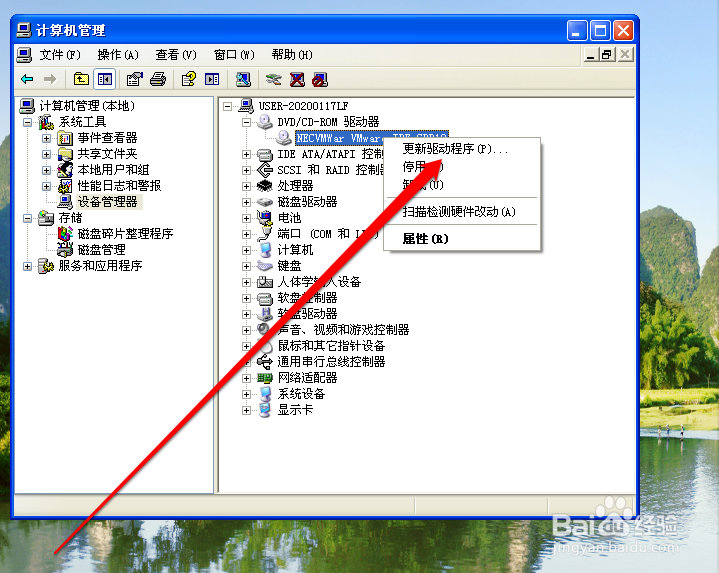Expand the 共享文件夹 node
719x573 pixels.
tap(46, 154)
